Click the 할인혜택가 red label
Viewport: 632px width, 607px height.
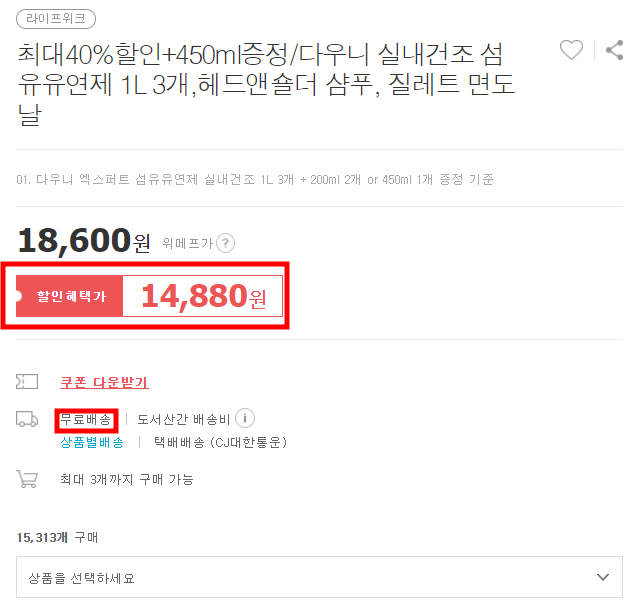click(69, 296)
